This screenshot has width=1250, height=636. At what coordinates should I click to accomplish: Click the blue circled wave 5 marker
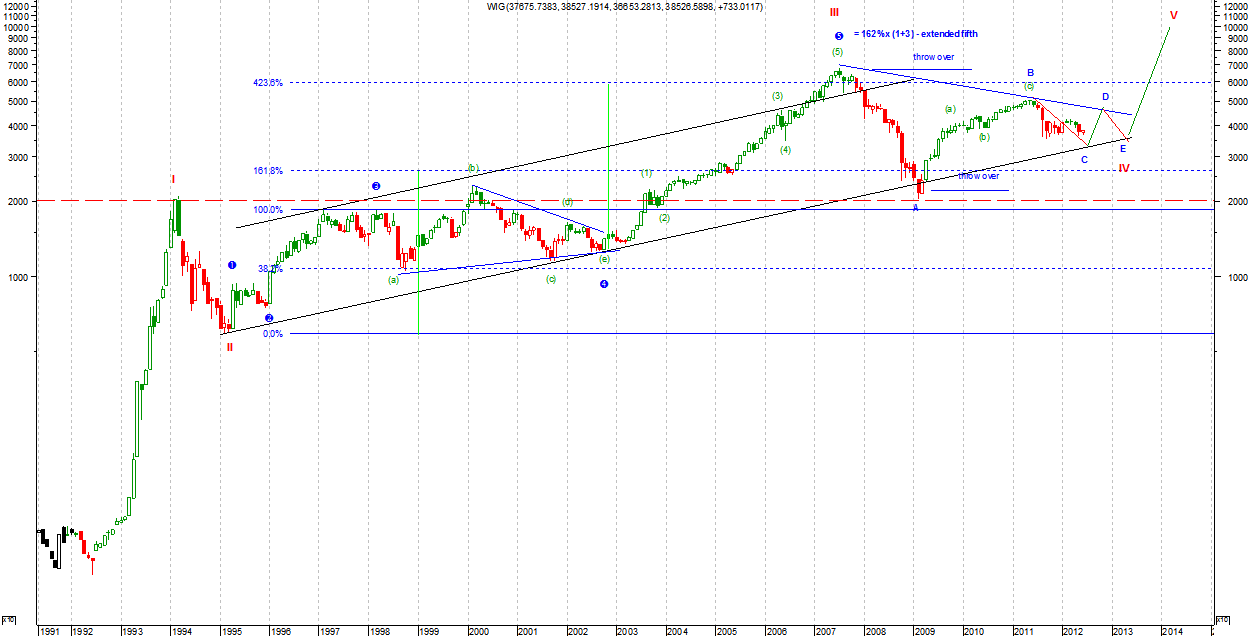839,36
